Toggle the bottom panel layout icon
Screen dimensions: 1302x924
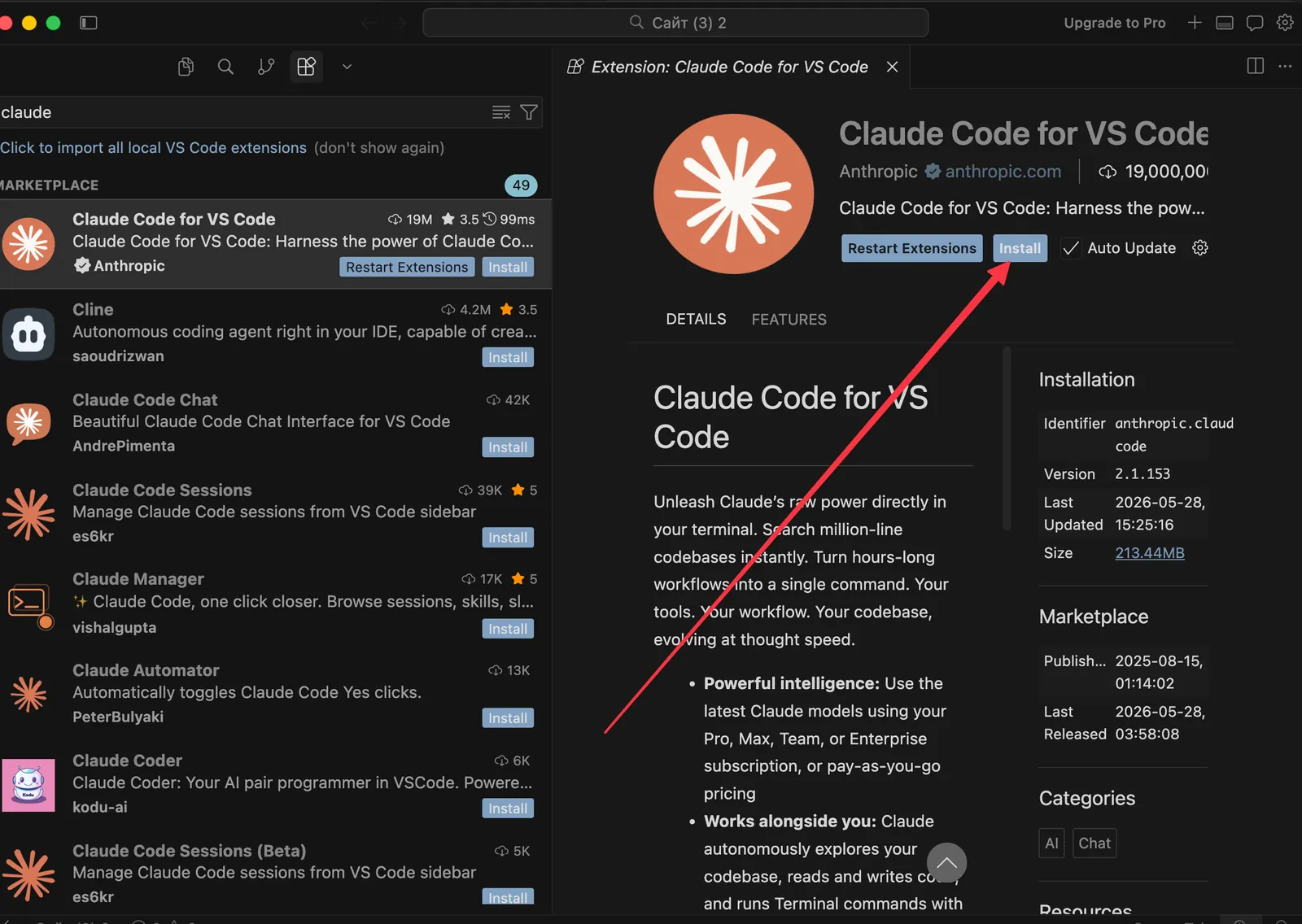pos(1225,23)
